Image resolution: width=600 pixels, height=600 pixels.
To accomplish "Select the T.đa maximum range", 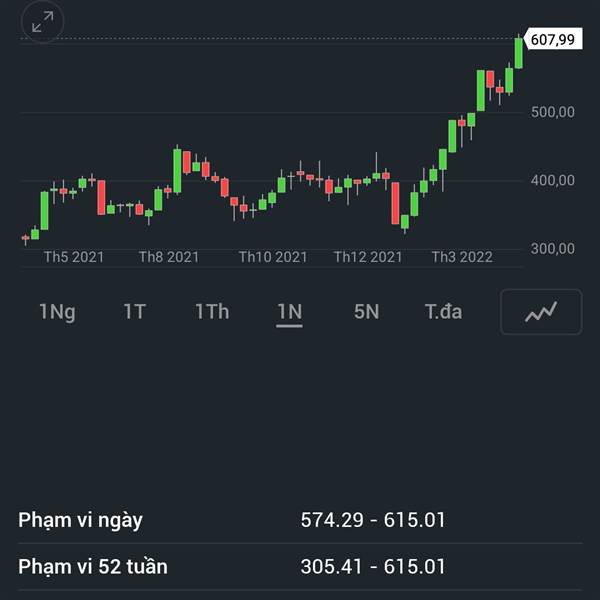I will click(443, 312).
